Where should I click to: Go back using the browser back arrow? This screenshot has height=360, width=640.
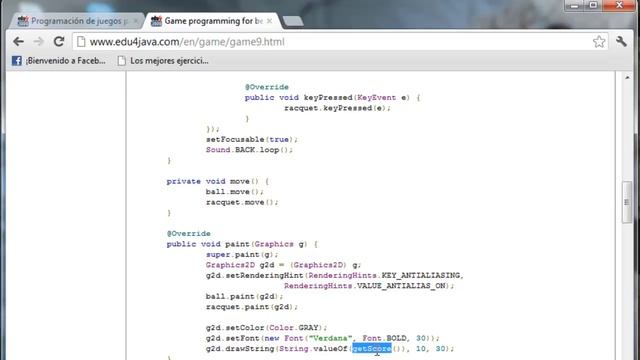coord(18,41)
